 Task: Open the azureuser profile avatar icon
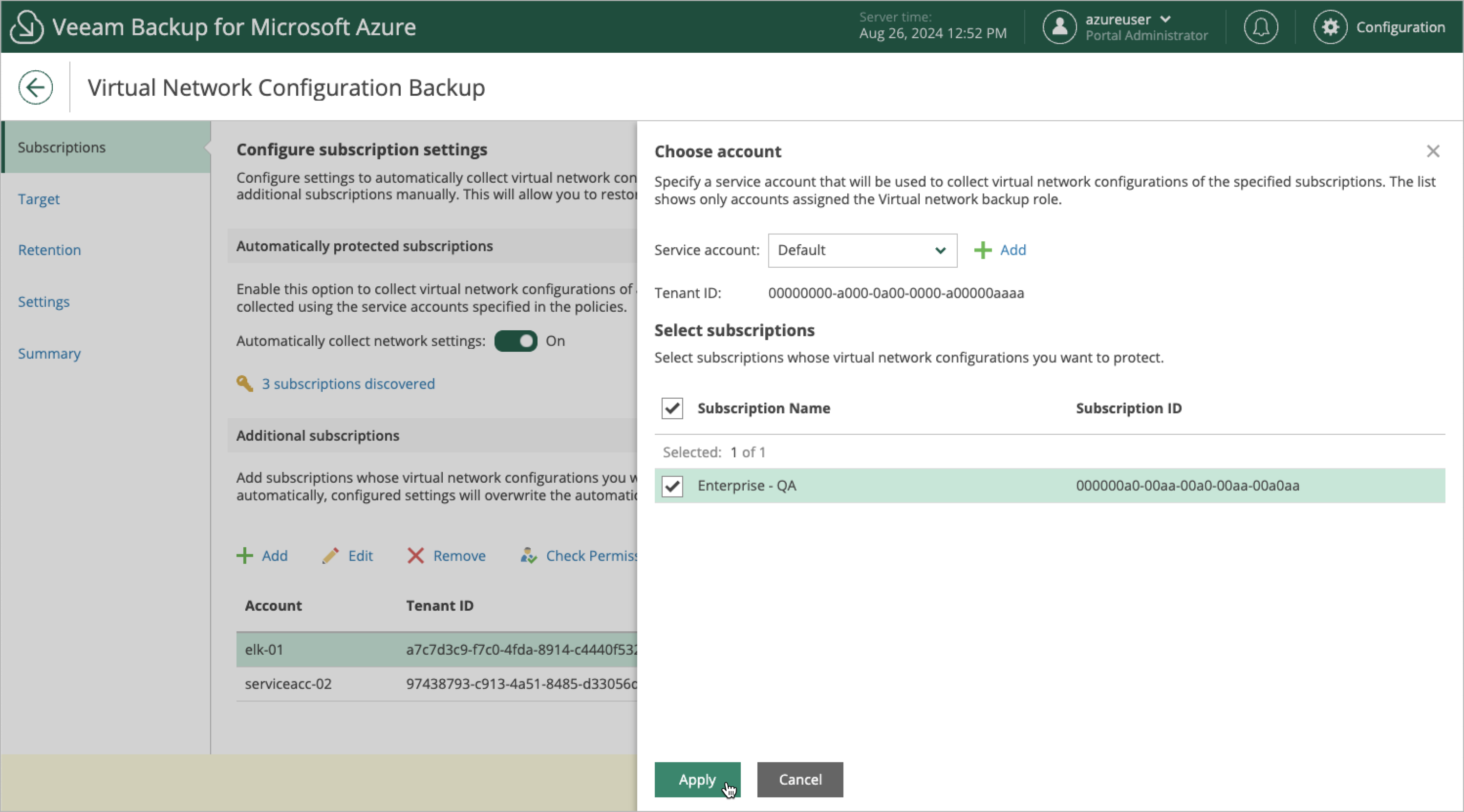1059,27
